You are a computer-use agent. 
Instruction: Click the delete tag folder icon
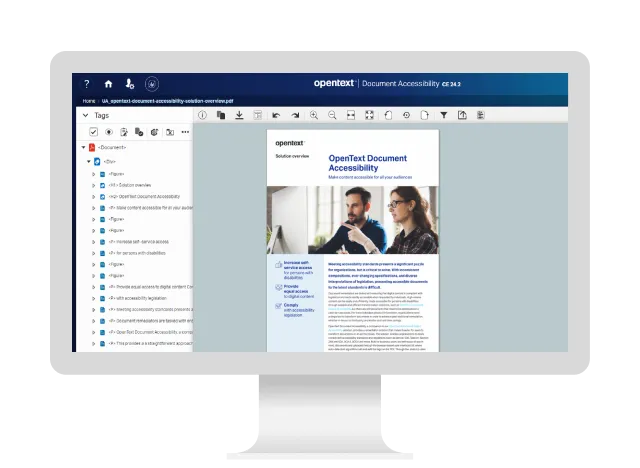[x=170, y=132]
